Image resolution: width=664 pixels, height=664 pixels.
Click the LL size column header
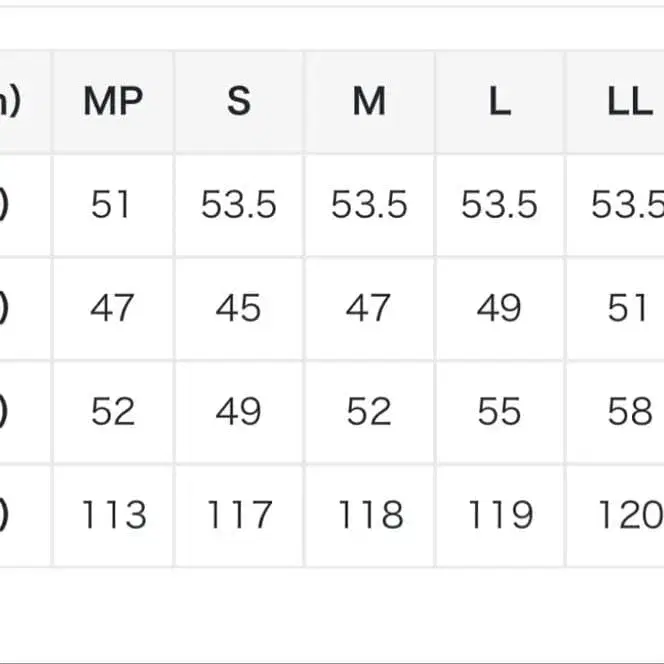(628, 102)
